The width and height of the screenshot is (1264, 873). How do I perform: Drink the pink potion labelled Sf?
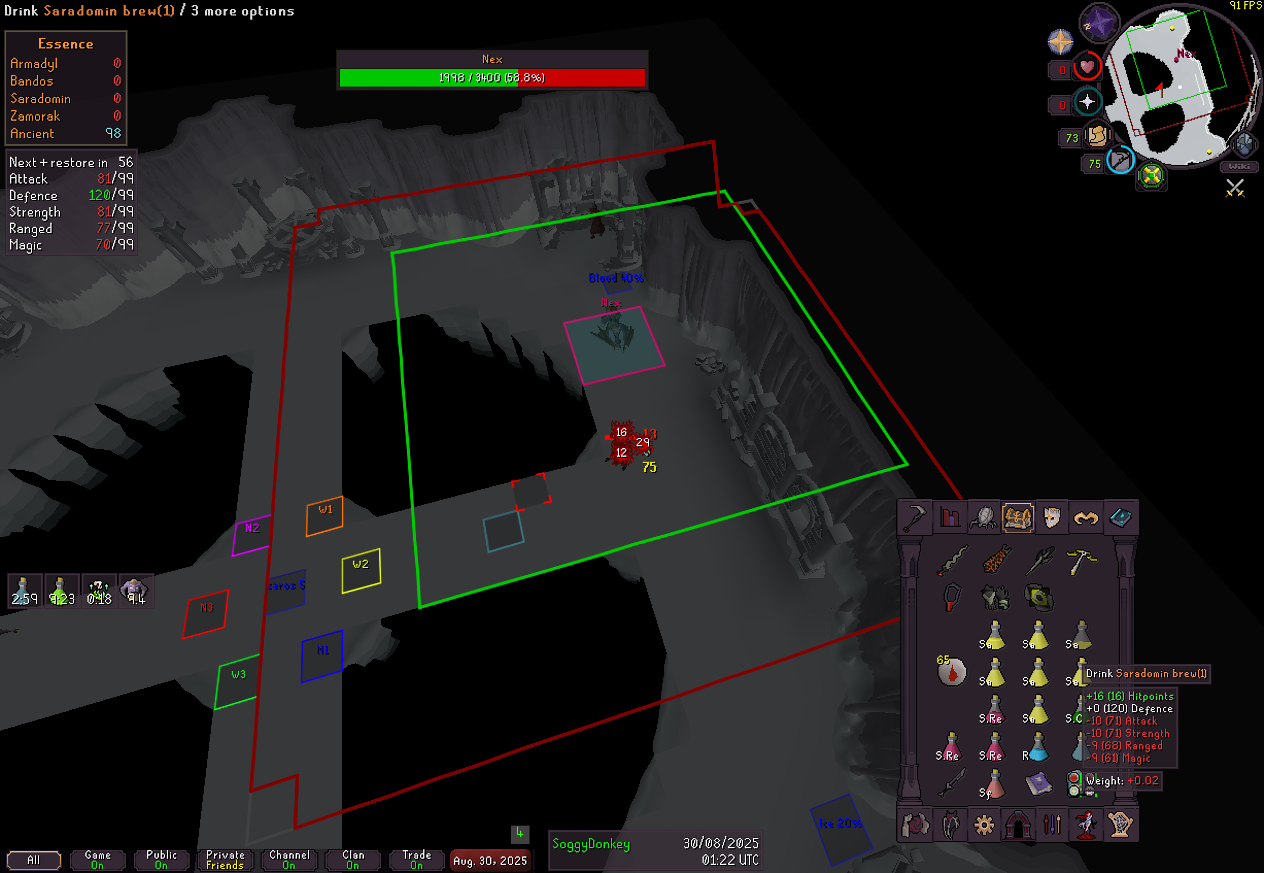click(995, 782)
